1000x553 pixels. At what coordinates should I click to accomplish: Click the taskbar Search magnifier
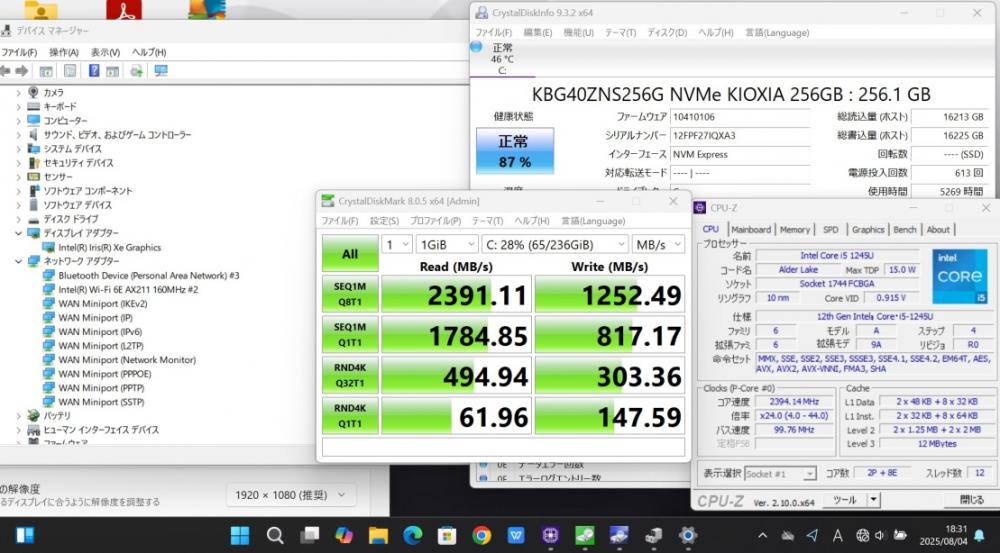275,535
